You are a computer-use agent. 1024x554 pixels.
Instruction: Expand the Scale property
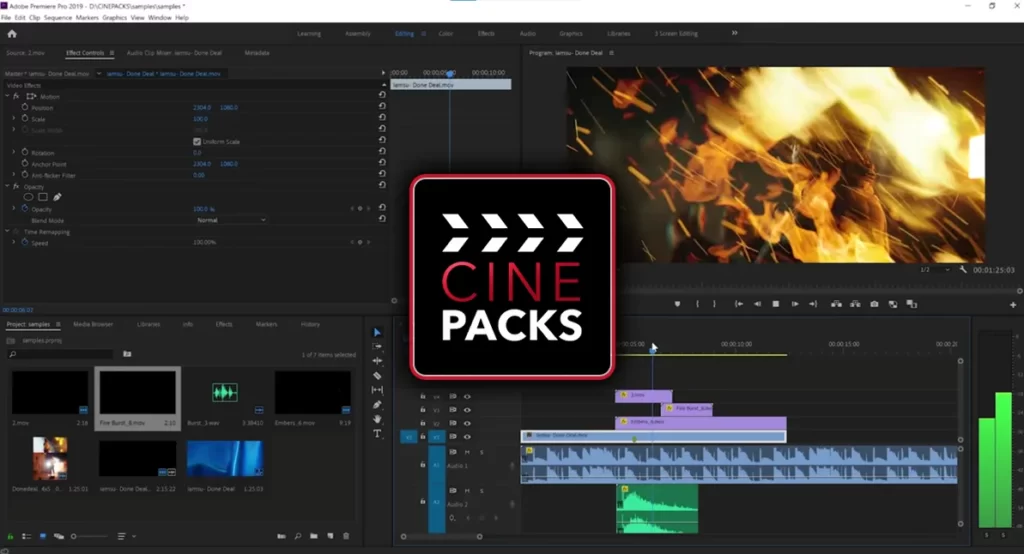coord(14,118)
